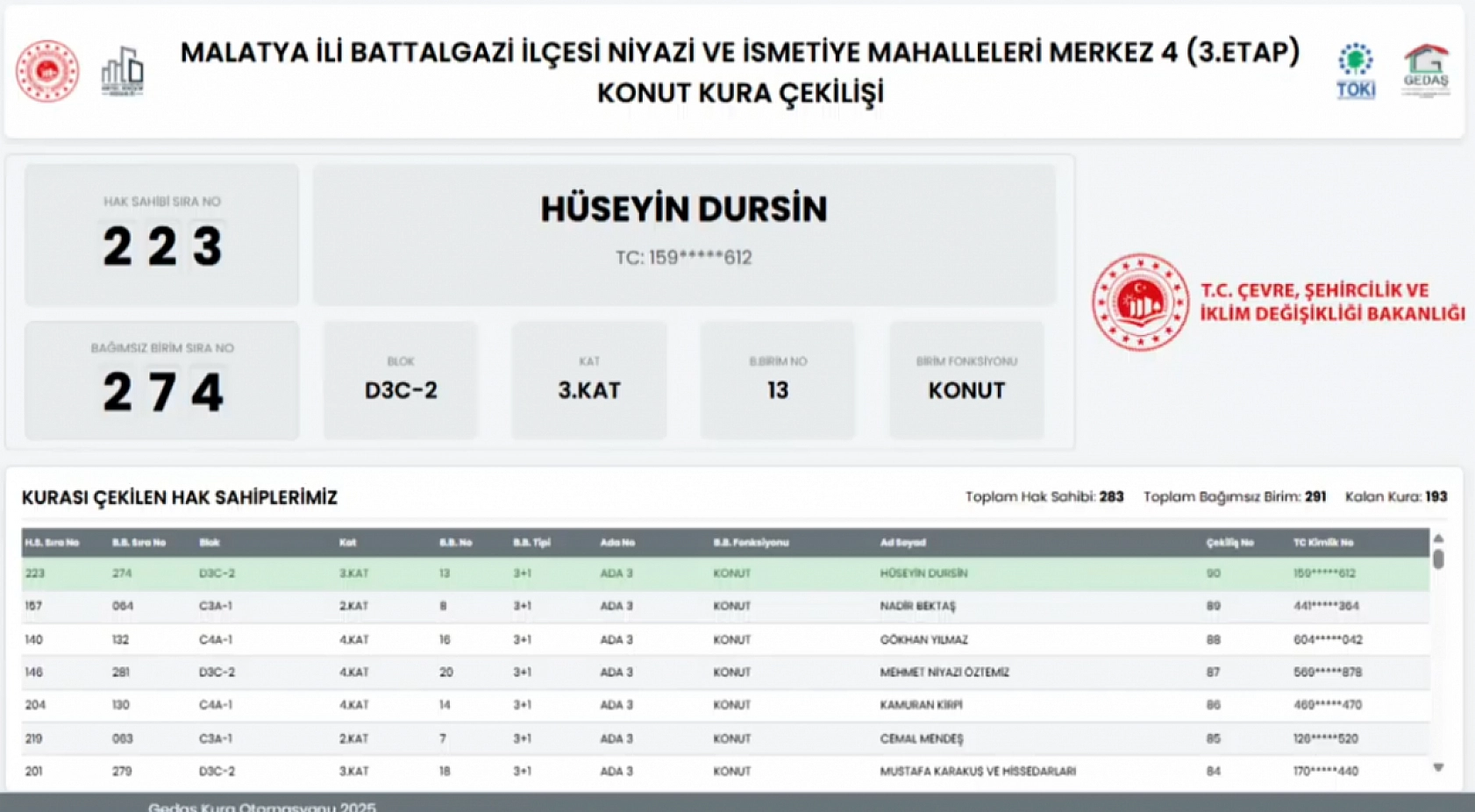This screenshot has width=1475, height=812.
Task: Open the KURASI ÇEKİLEN HAK SAHİPLERİMİZ section header
Action: point(180,495)
